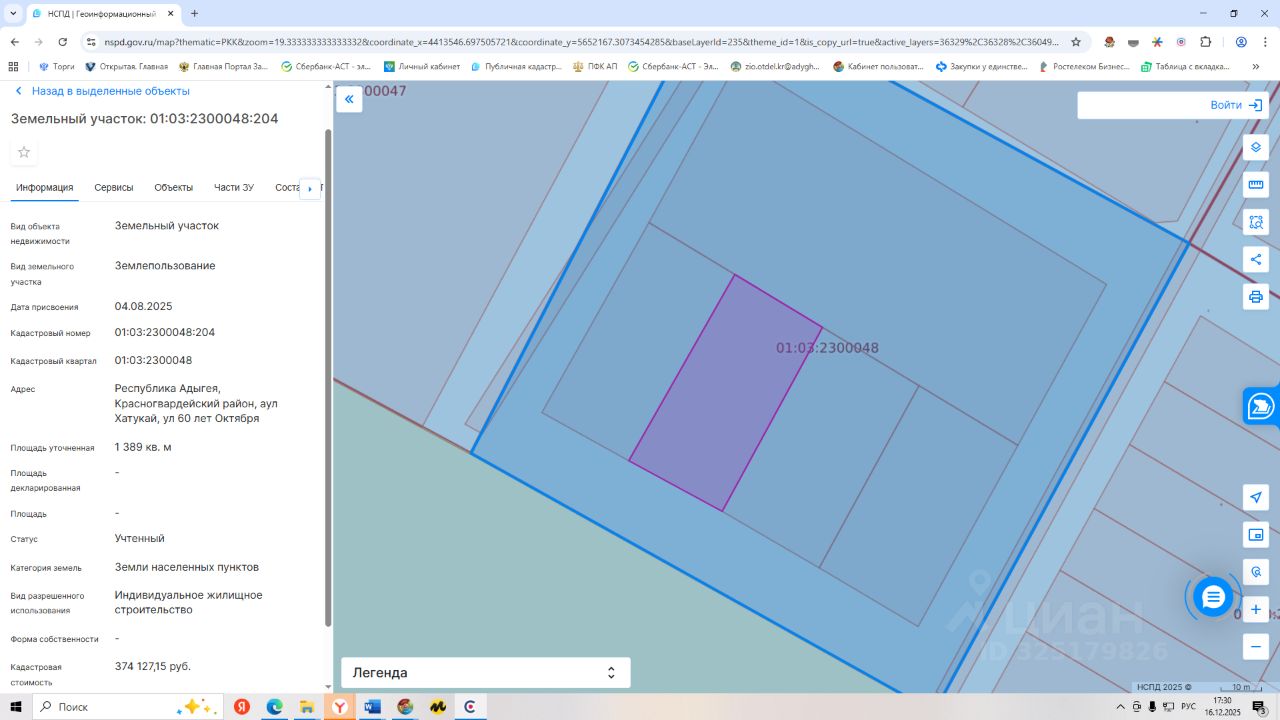Open File Explorer from the taskbar

[307, 707]
